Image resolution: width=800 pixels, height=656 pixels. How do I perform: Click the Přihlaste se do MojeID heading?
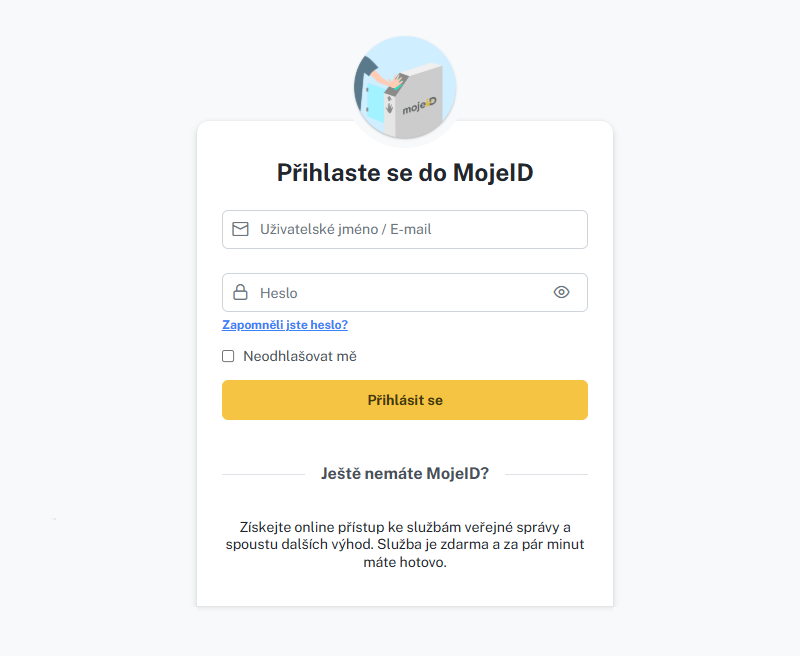click(x=405, y=173)
